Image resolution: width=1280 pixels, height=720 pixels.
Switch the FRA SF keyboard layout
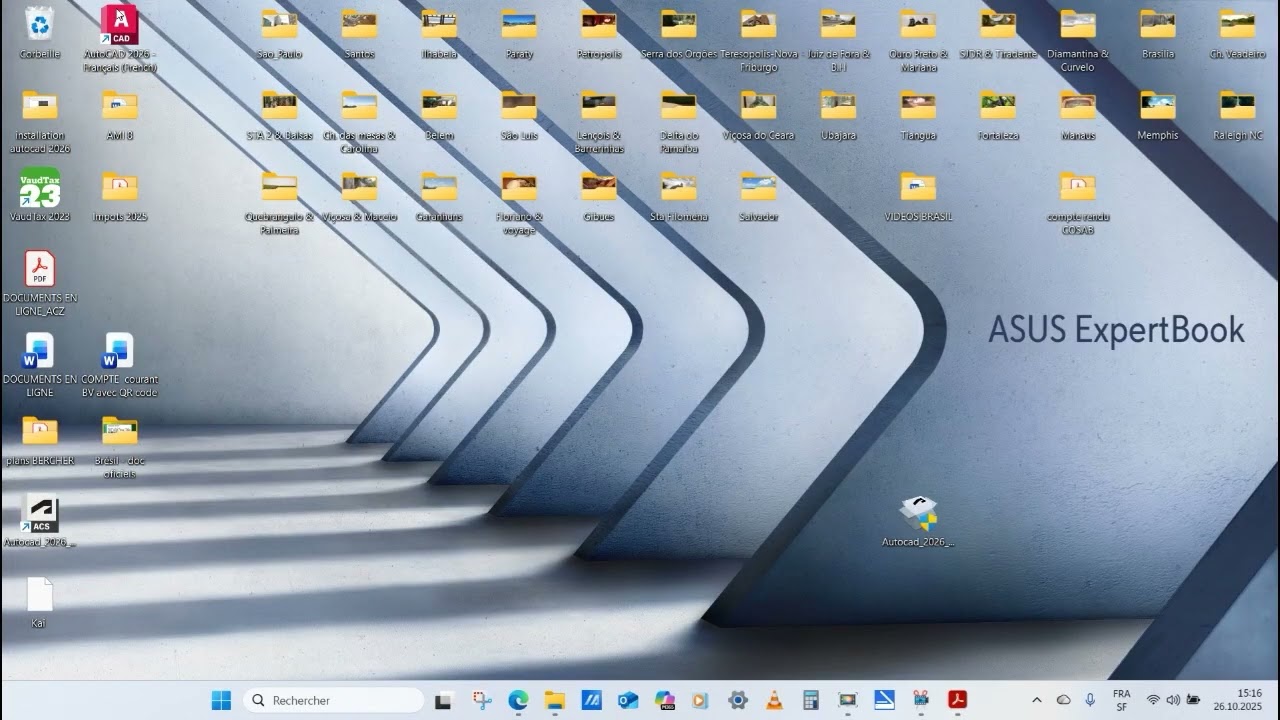pyautogui.click(x=1122, y=700)
